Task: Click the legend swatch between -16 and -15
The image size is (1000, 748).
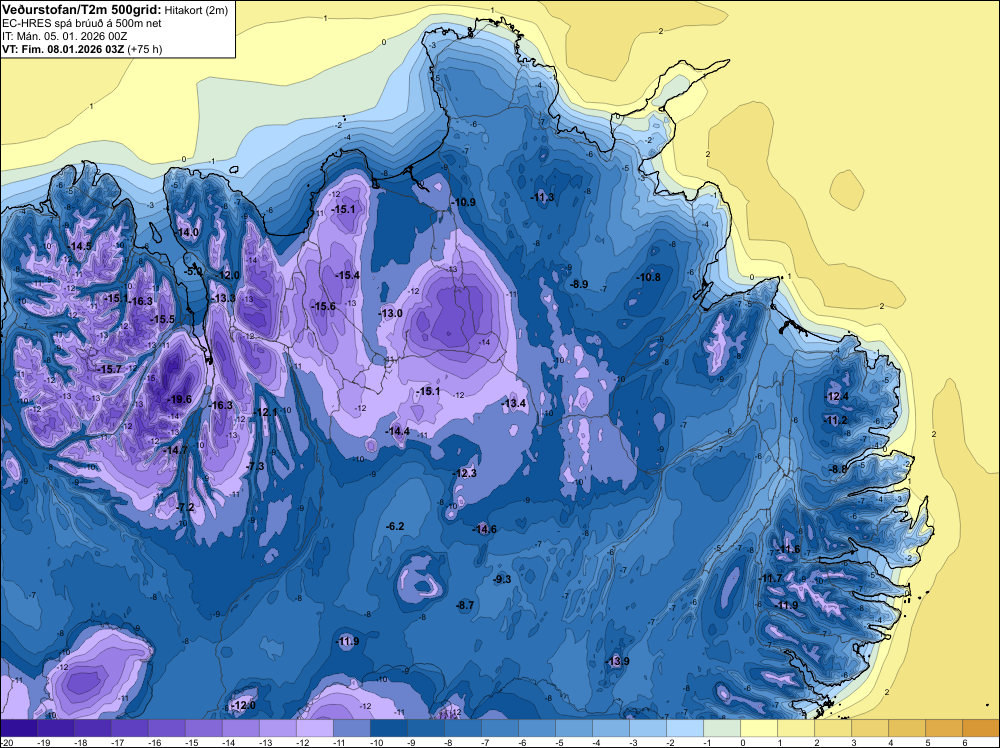Action: tap(166, 728)
